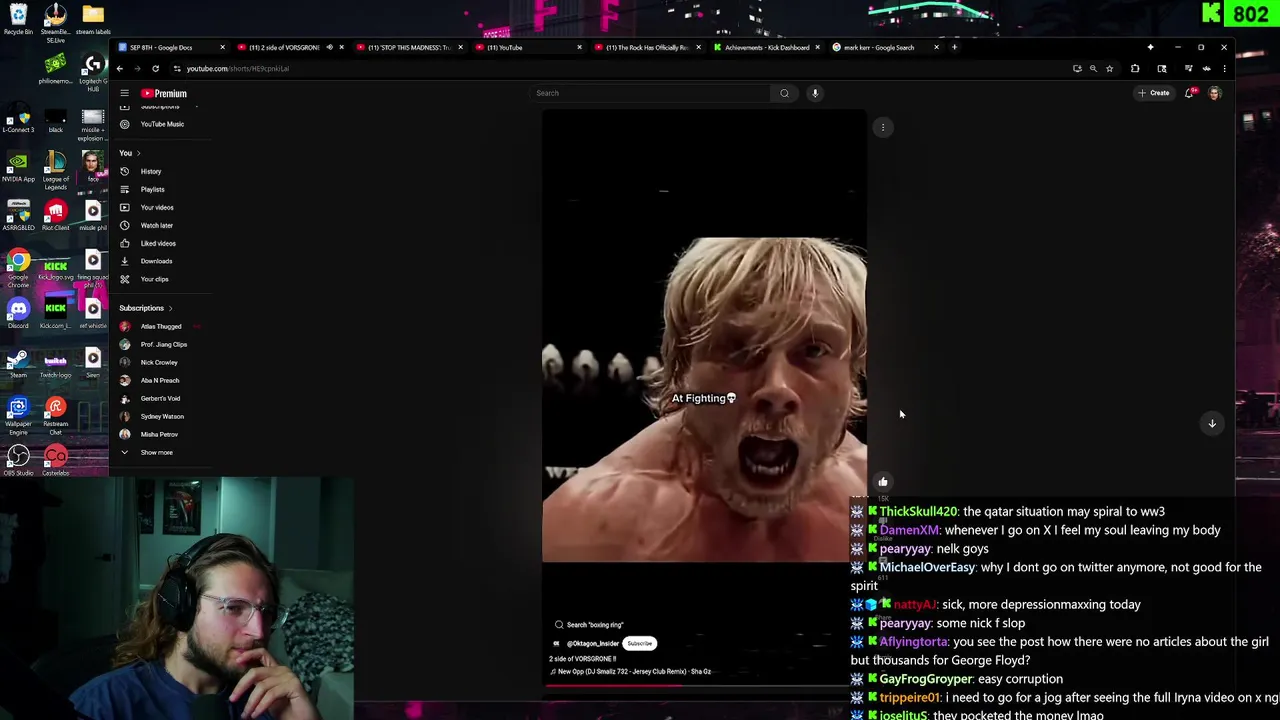This screenshot has height=720, width=1280.
Task: Click the browser address bar URL
Action: point(237,69)
